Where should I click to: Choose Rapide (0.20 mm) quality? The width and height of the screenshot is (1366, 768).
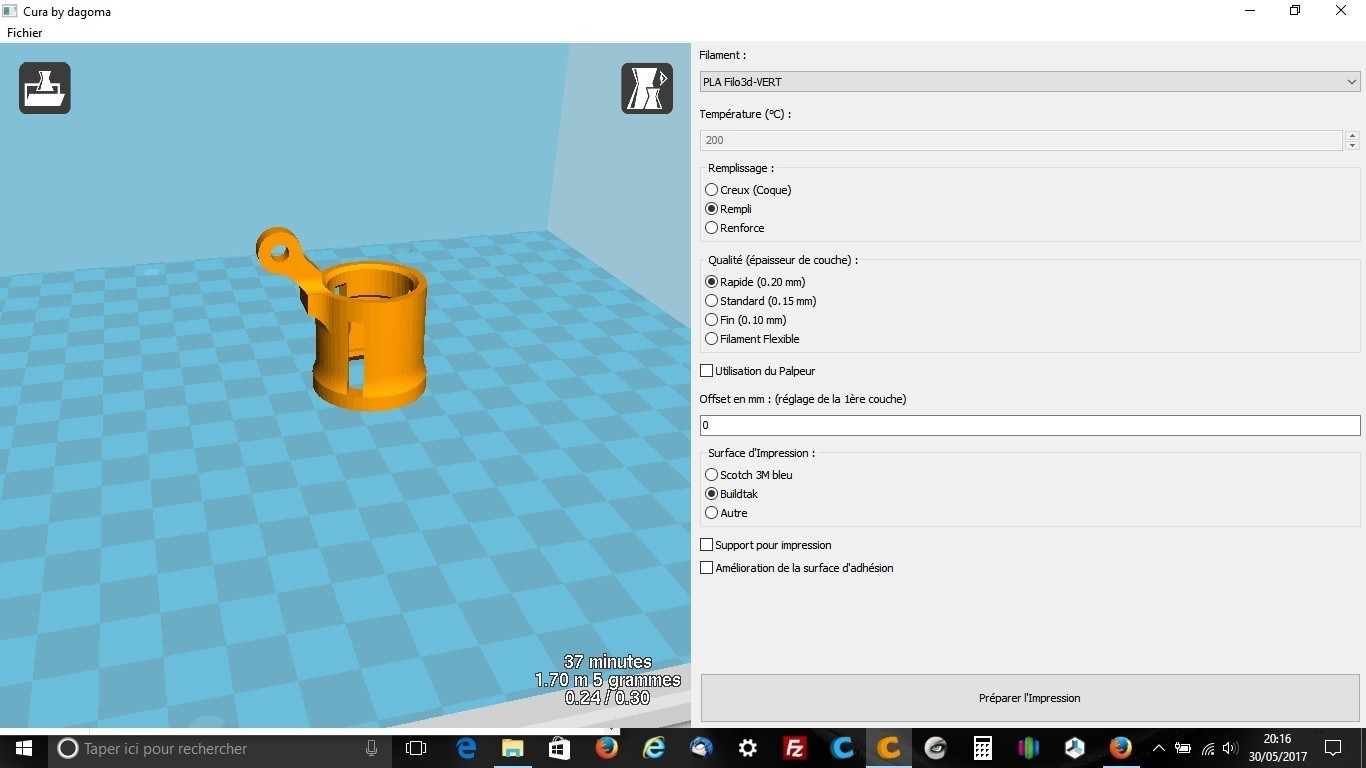tap(755, 282)
